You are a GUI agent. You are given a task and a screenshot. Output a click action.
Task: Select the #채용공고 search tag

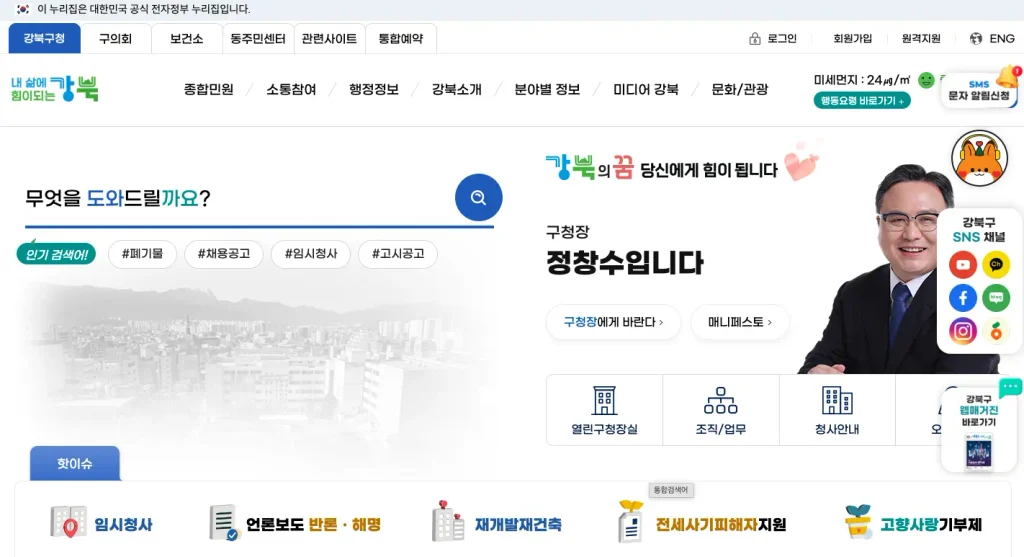(x=224, y=254)
